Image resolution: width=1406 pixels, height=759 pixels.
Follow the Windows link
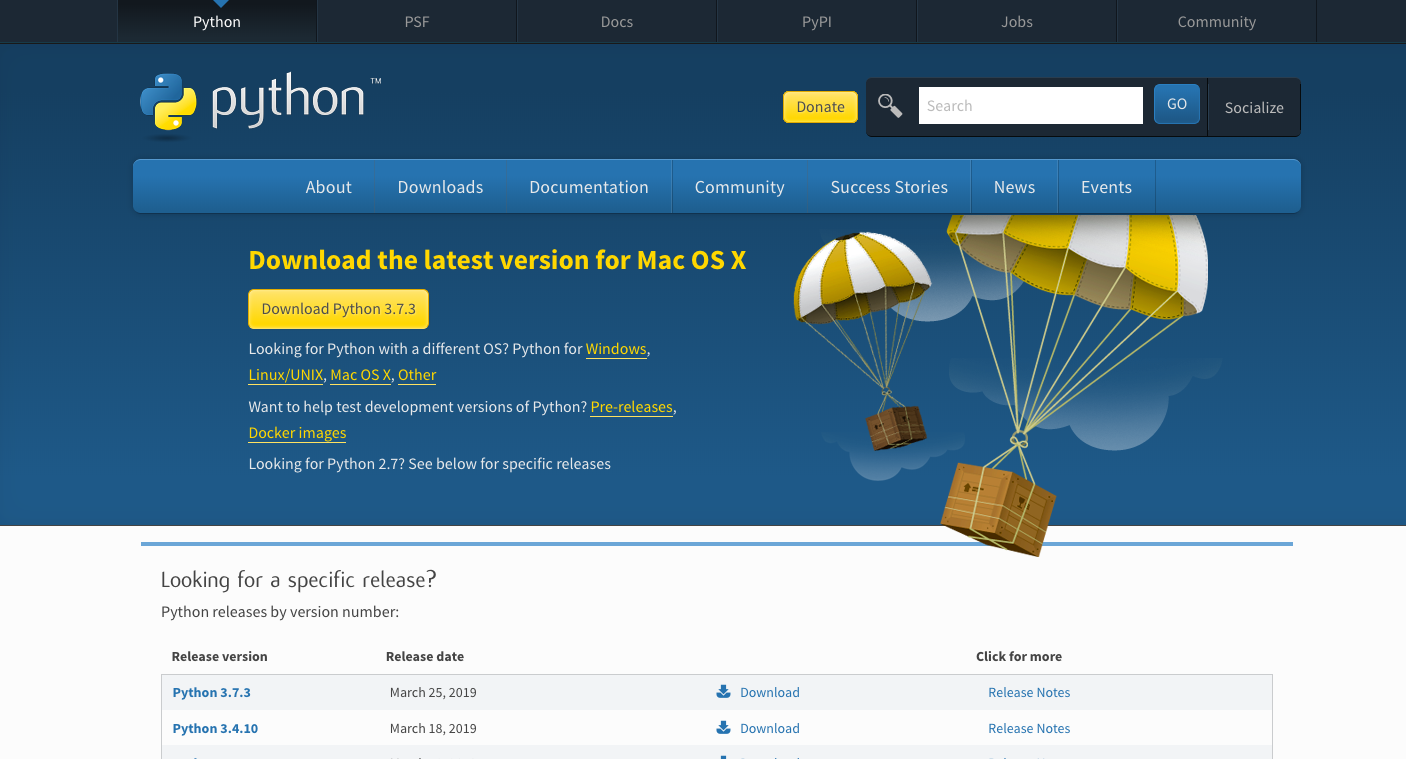coord(616,349)
